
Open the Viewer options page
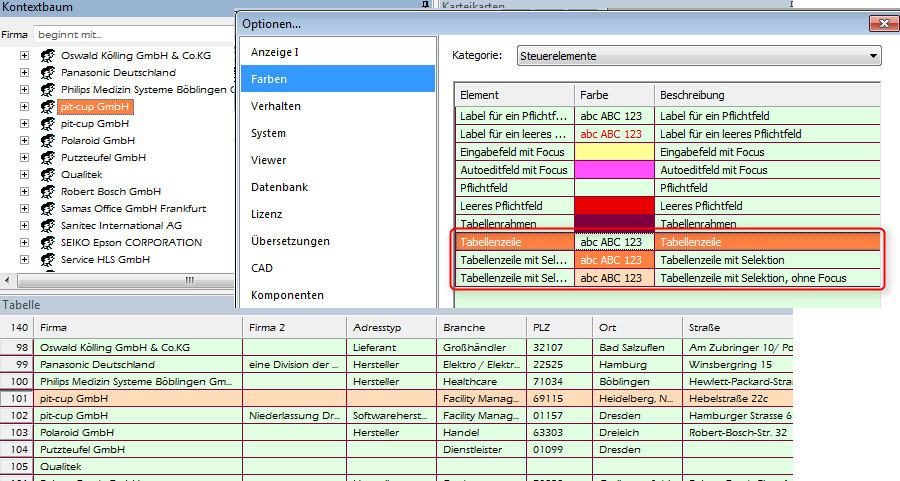338,160
